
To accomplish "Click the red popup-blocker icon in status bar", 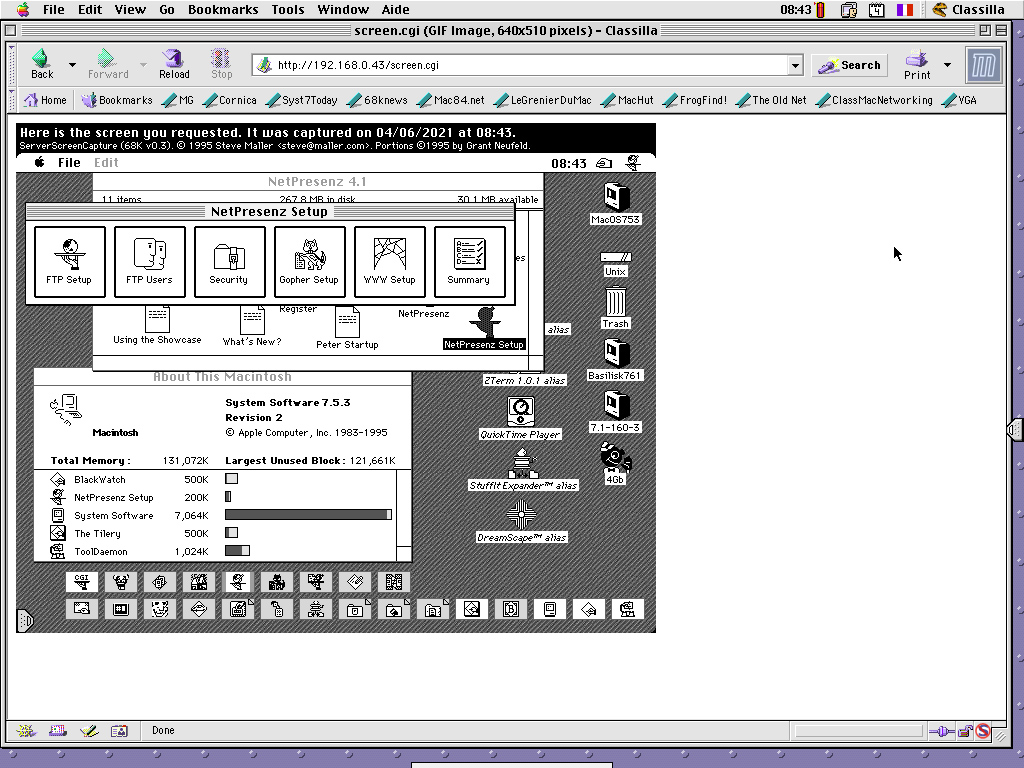I will point(983,731).
